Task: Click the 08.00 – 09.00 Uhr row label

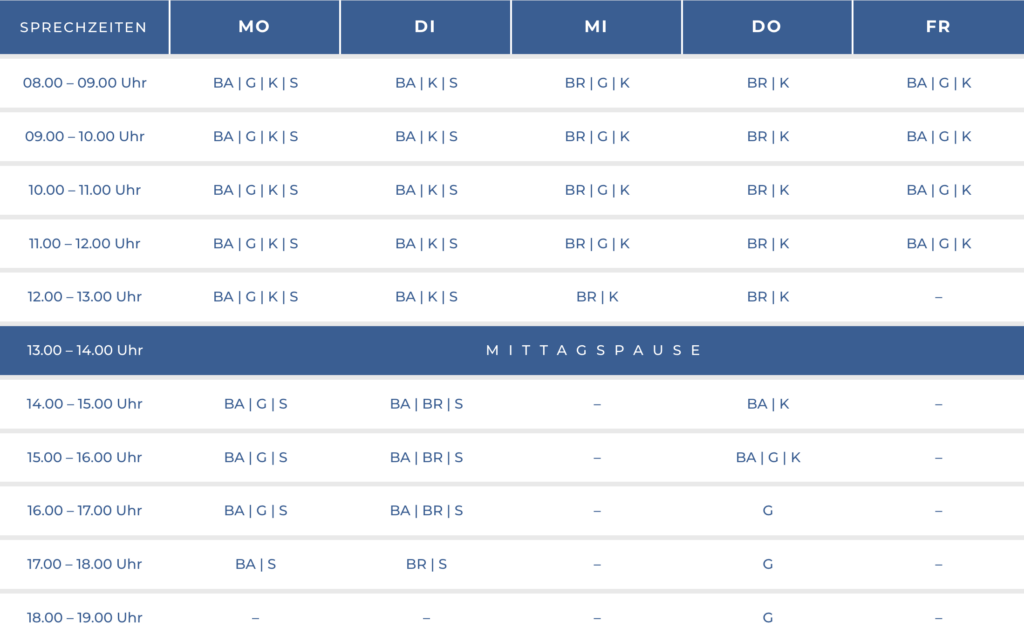Action: point(85,83)
